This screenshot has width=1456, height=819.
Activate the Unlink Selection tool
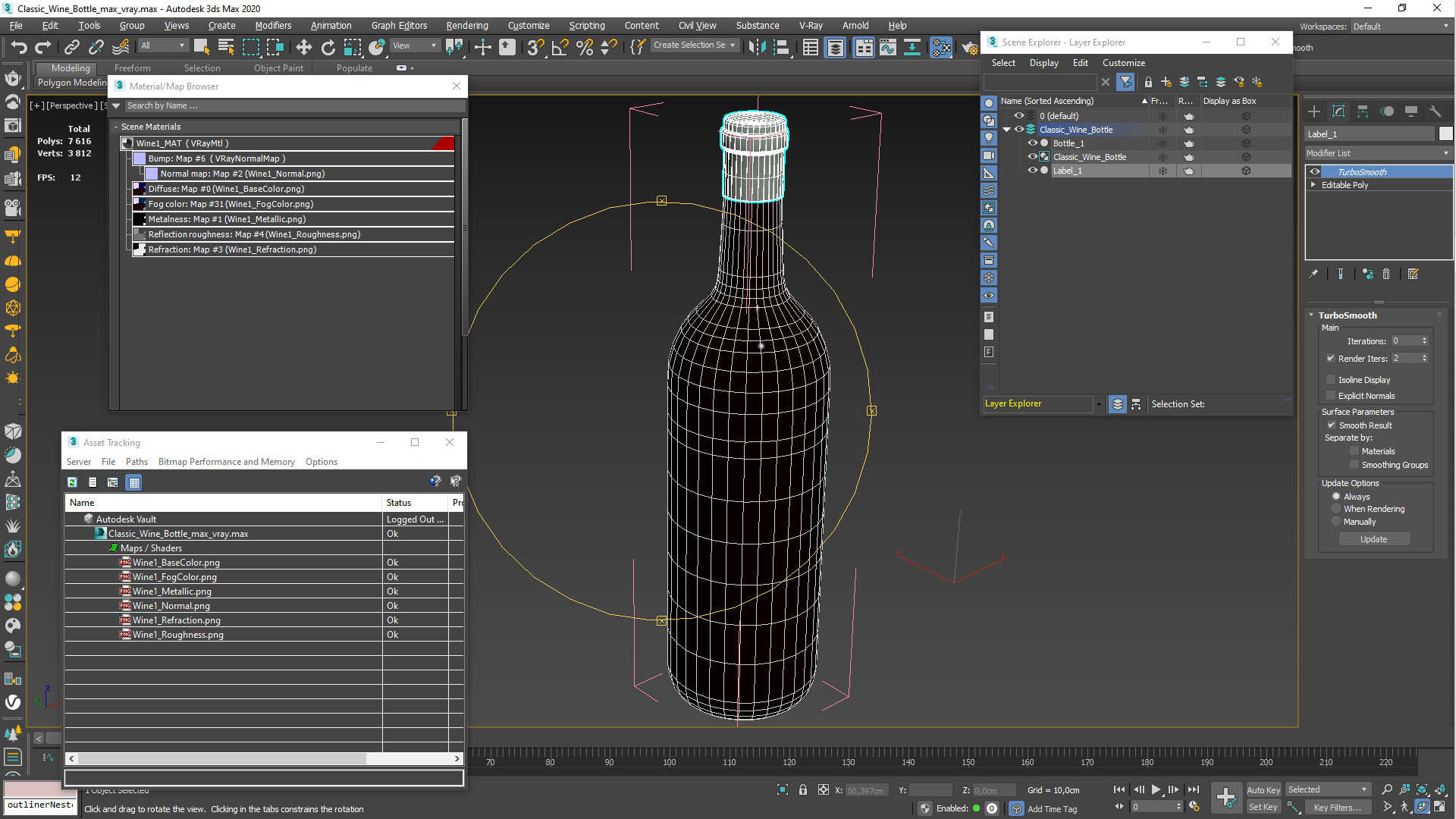pyautogui.click(x=96, y=47)
